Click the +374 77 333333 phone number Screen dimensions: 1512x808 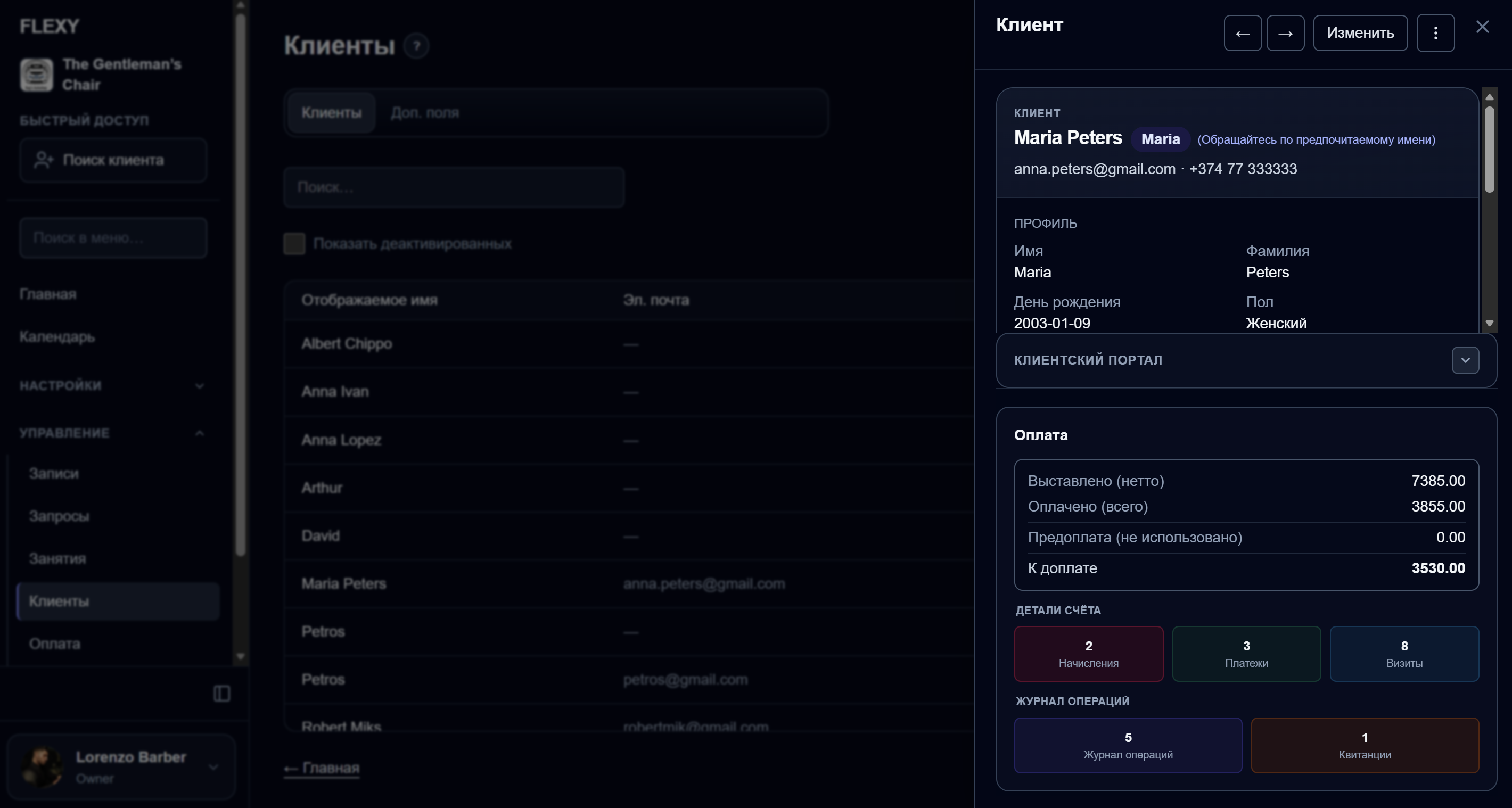(1243, 169)
